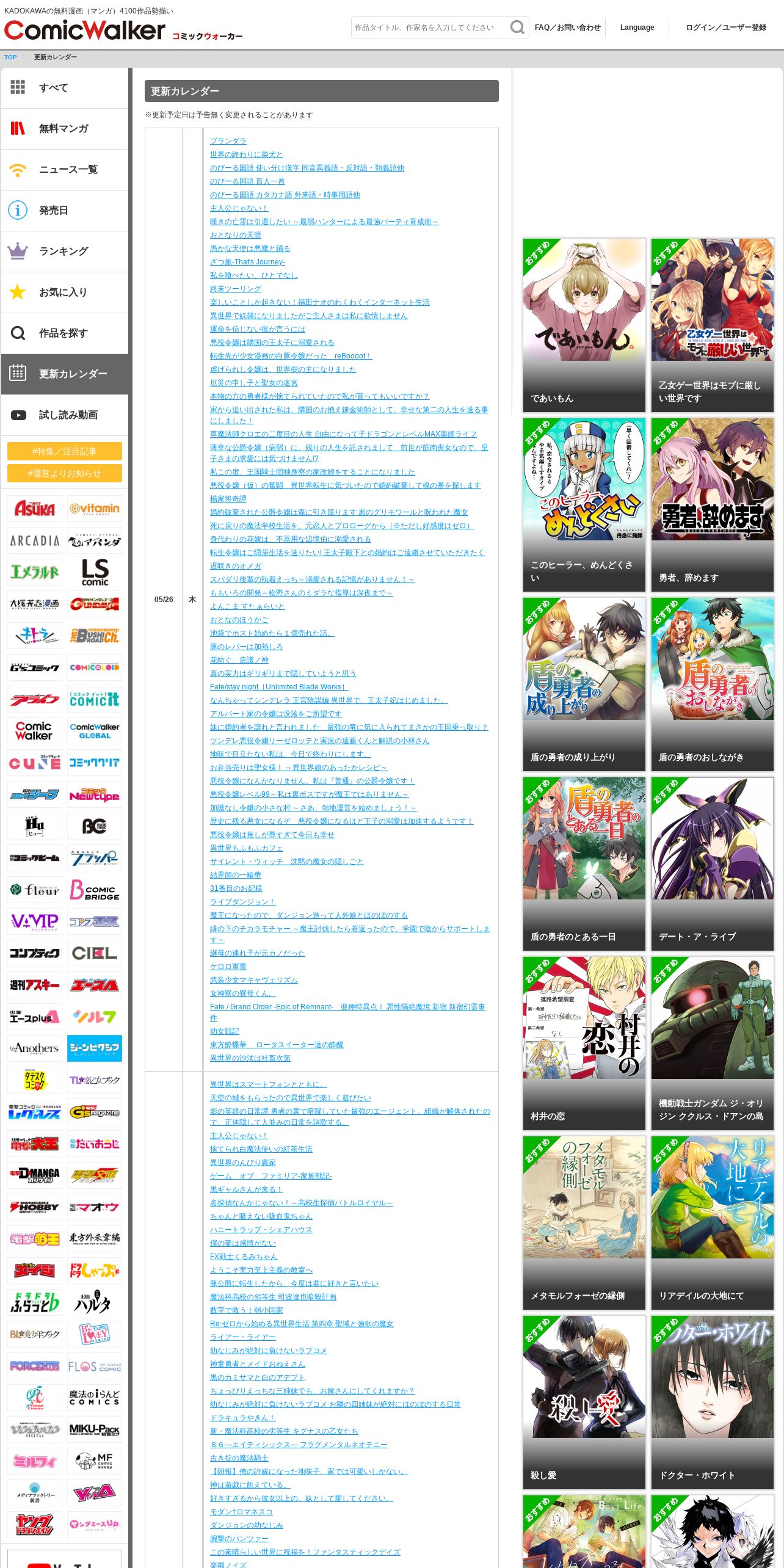The width and height of the screenshot is (784, 1568).
Task: Open ざつ旅-That's Journey- link
Action: click(x=247, y=262)
